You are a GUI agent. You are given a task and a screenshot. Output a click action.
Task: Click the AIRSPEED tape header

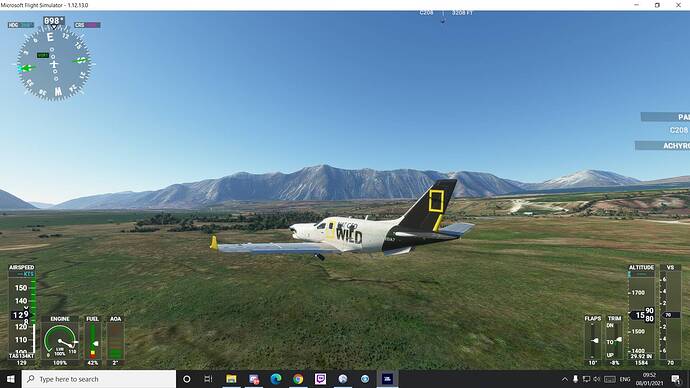pyautogui.click(x=22, y=267)
